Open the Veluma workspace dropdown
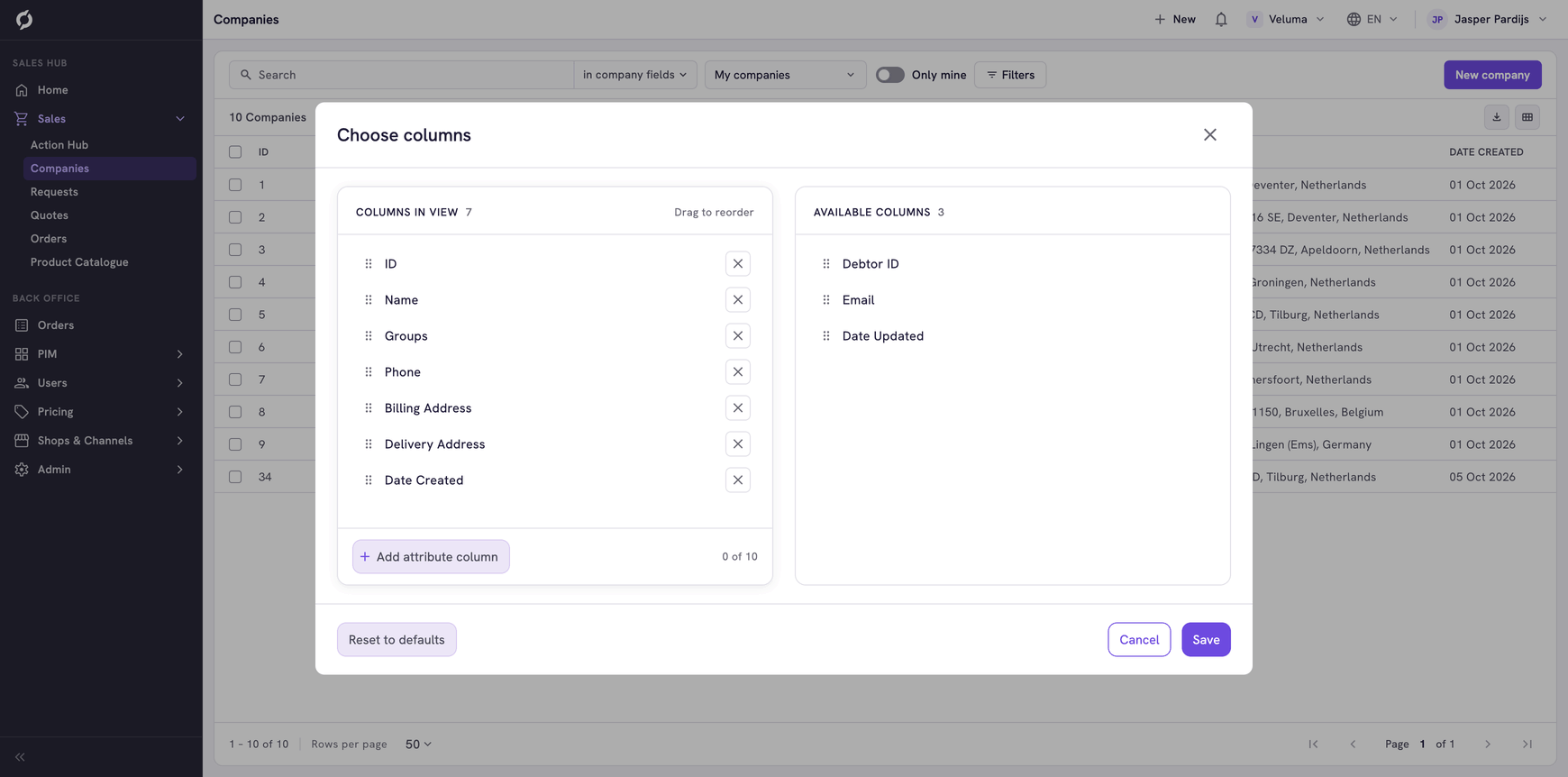 pyautogui.click(x=1286, y=19)
